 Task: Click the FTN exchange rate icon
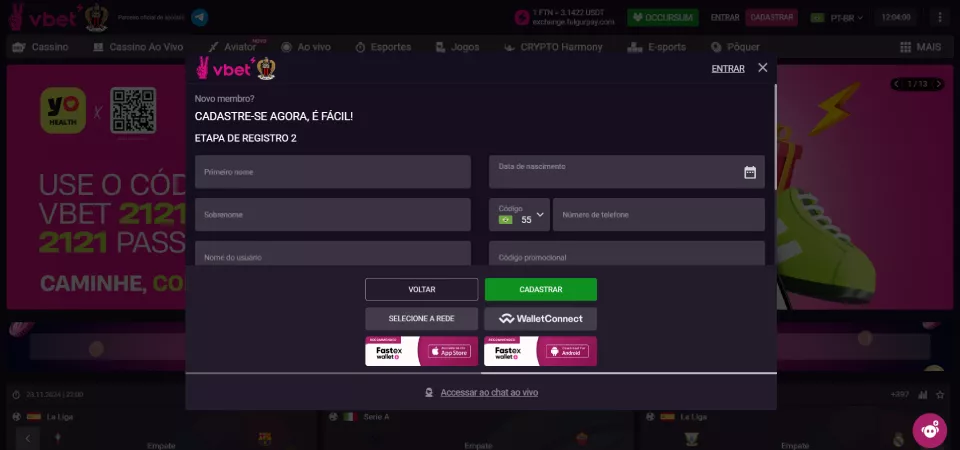pos(522,18)
